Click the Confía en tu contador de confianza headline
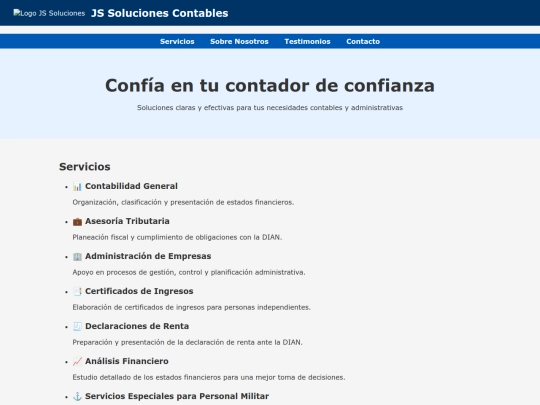 point(270,85)
